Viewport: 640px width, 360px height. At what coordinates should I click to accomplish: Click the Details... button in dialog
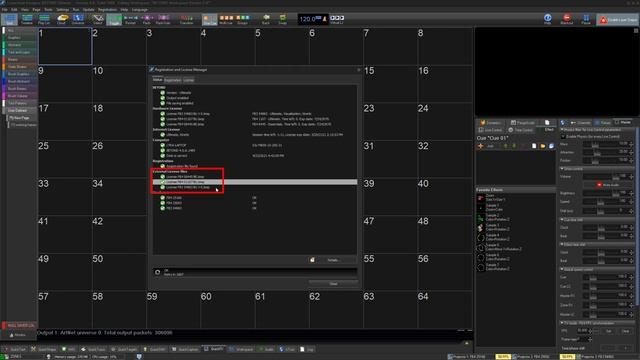click(333, 260)
